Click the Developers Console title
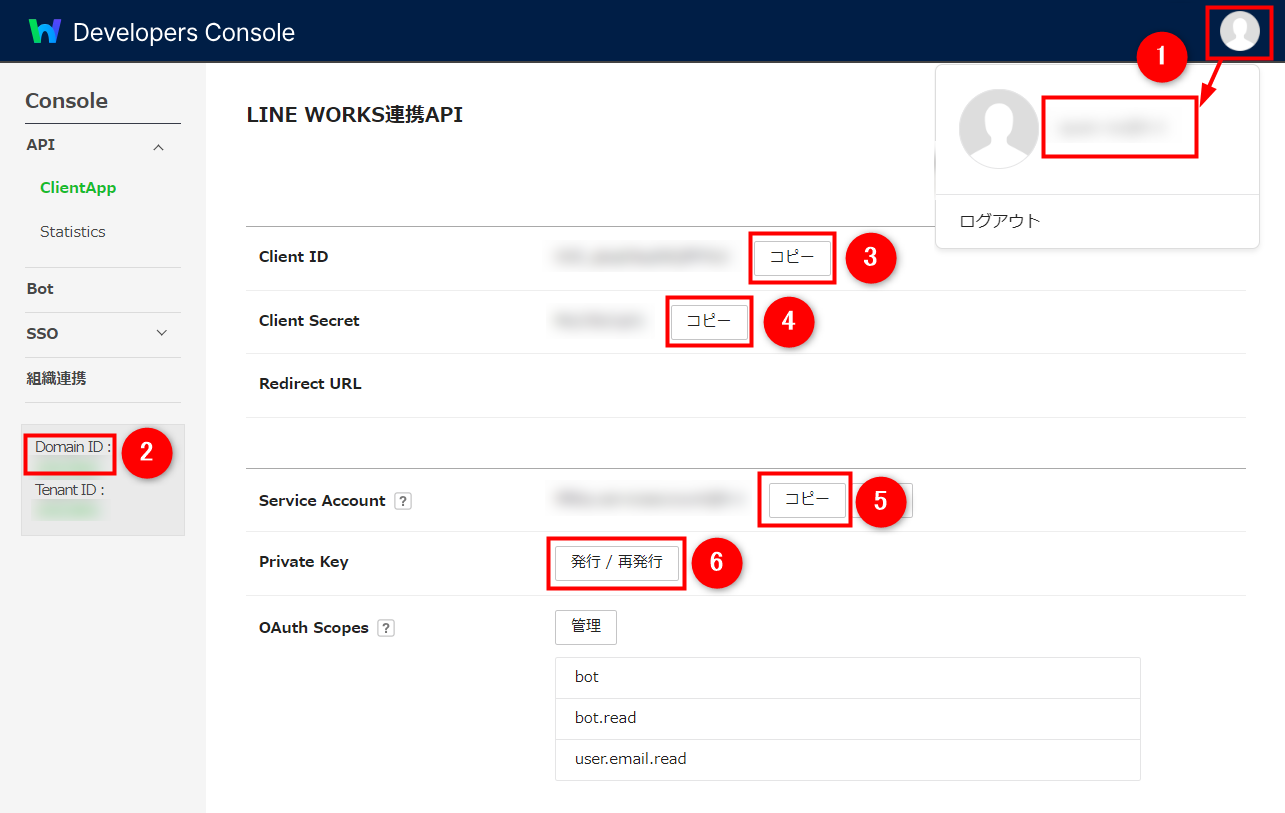This screenshot has width=1285, height=813. click(x=184, y=32)
